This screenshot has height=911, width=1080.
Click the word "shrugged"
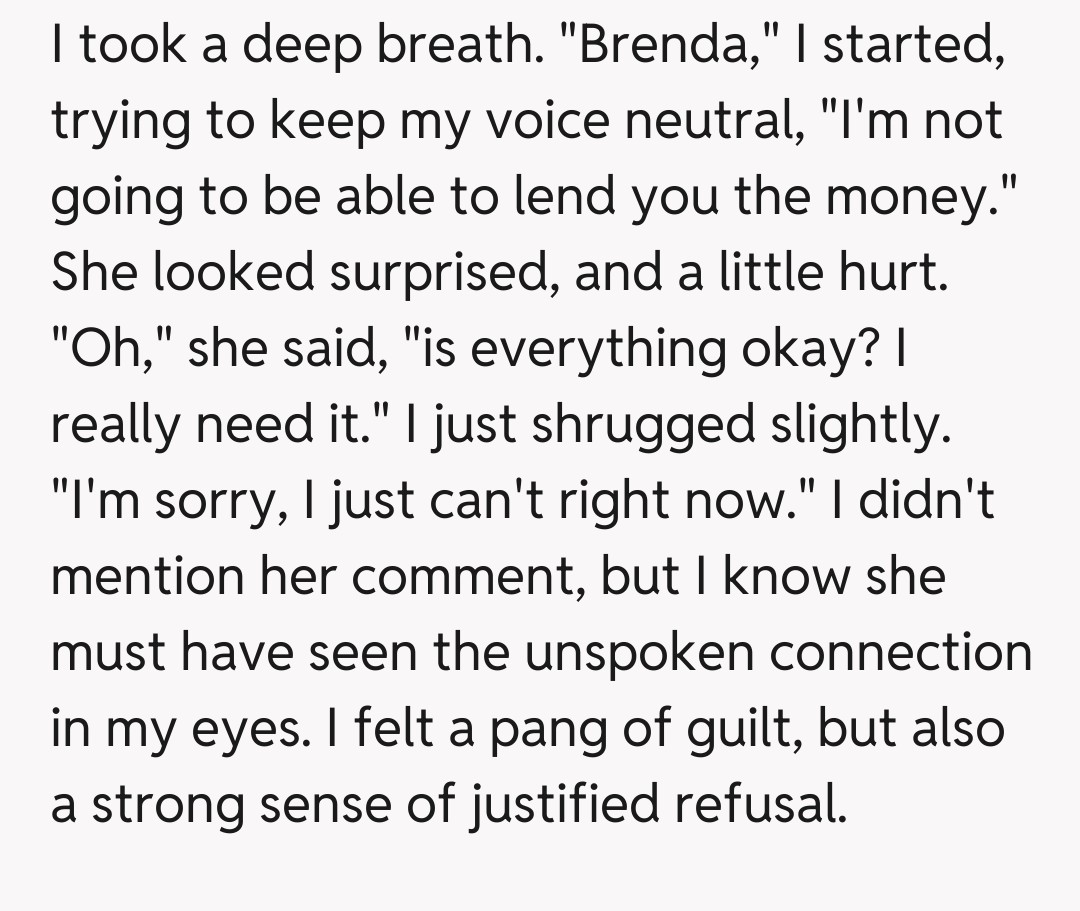[644, 425]
